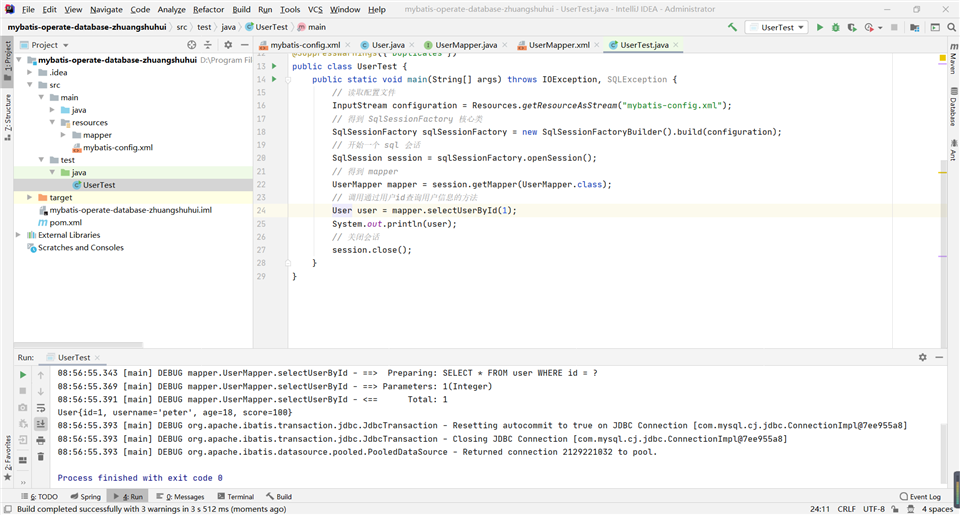The width and height of the screenshot is (960, 515).
Task: Open Project Structure icon in toolbar
Action: [x=915, y=28]
